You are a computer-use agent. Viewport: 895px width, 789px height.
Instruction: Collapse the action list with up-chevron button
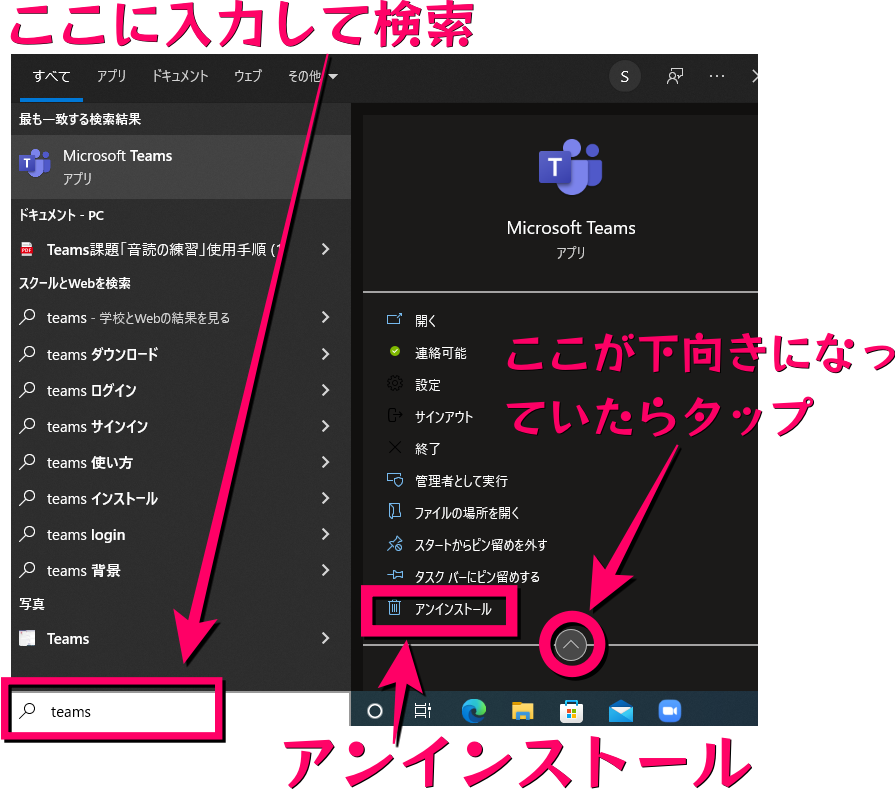(x=570, y=645)
